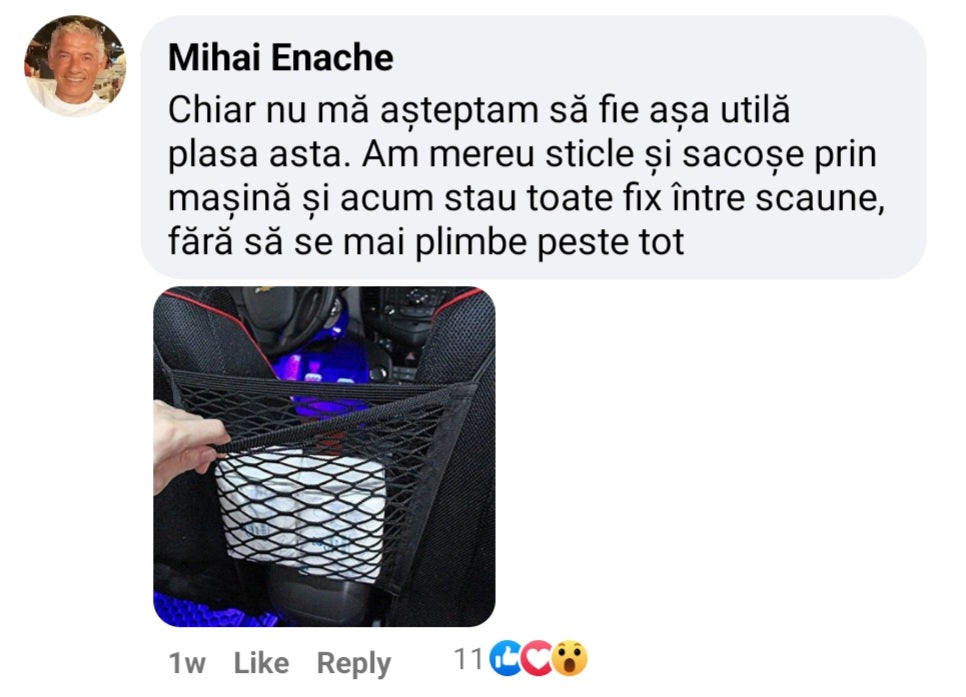This screenshot has height=697, width=966.
Task: Like Mihai Enache's comment
Action: [261, 663]
